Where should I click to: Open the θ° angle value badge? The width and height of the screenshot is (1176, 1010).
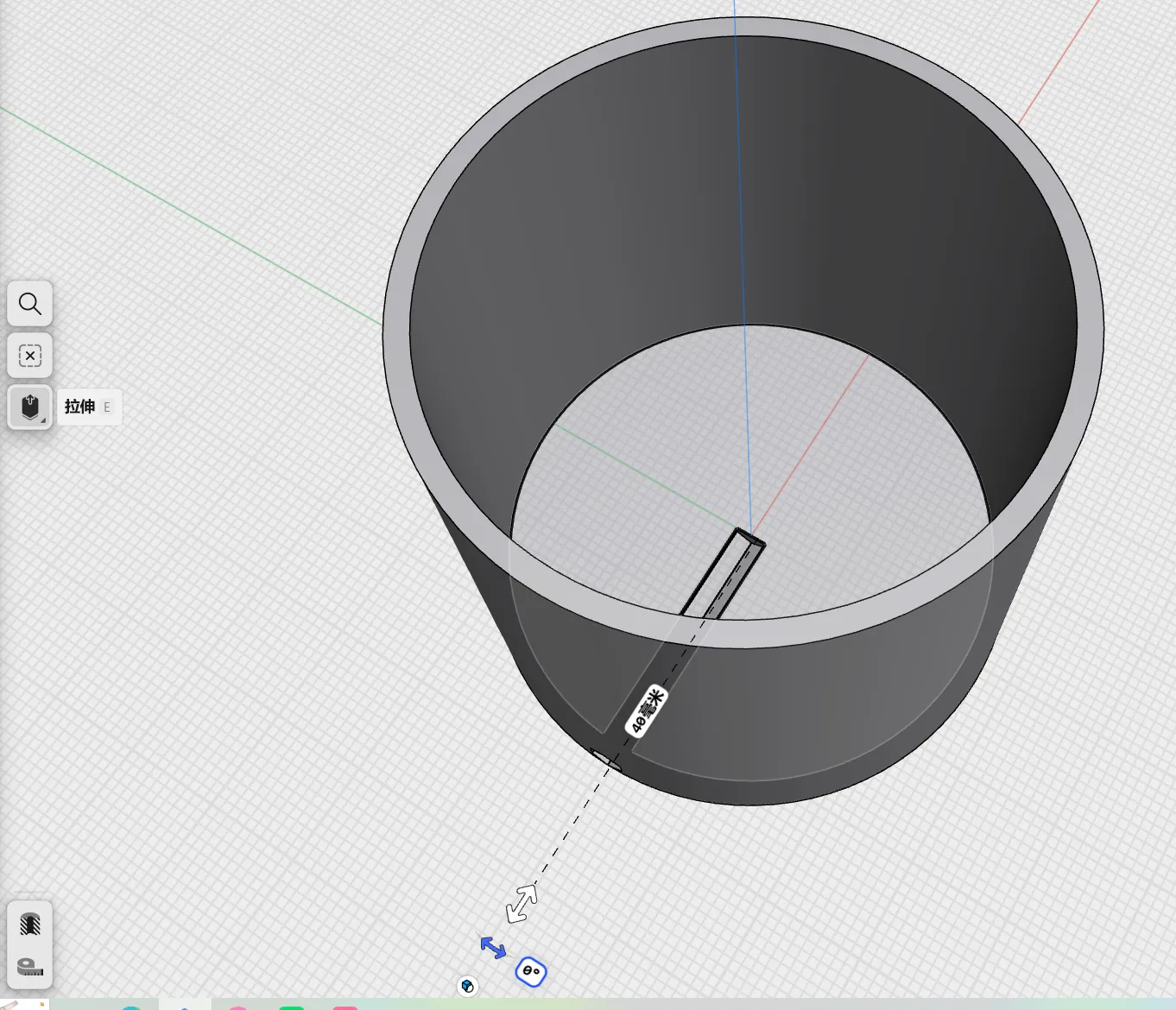[531, 972]
